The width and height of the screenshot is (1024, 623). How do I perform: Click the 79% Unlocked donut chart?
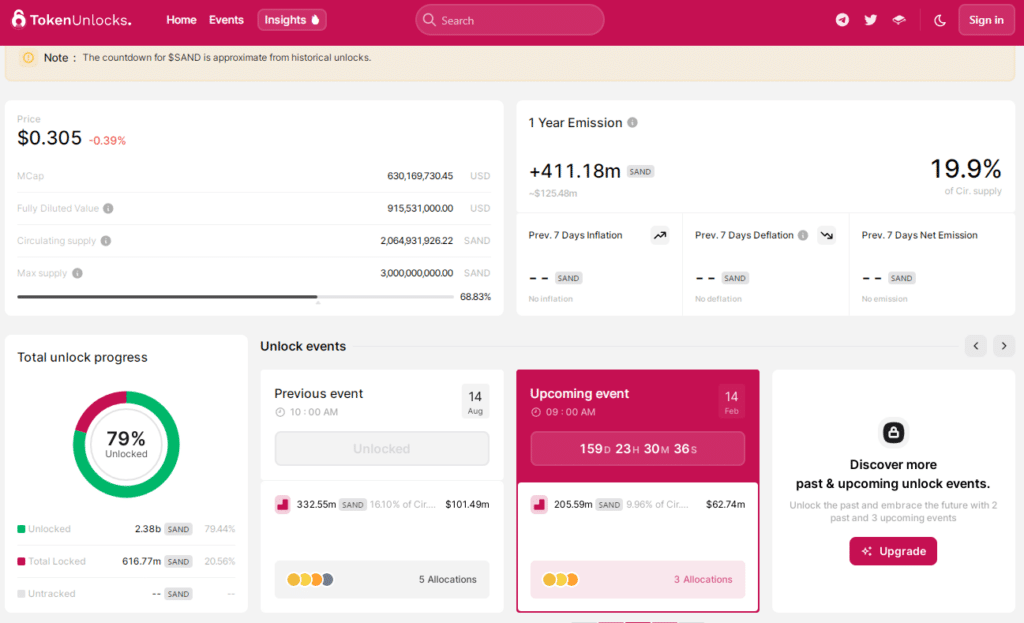pos(126,444)
